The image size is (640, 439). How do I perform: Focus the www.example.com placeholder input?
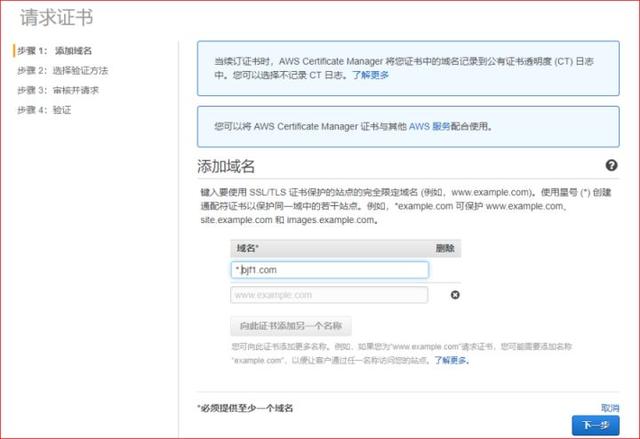[x=329, y=295]
